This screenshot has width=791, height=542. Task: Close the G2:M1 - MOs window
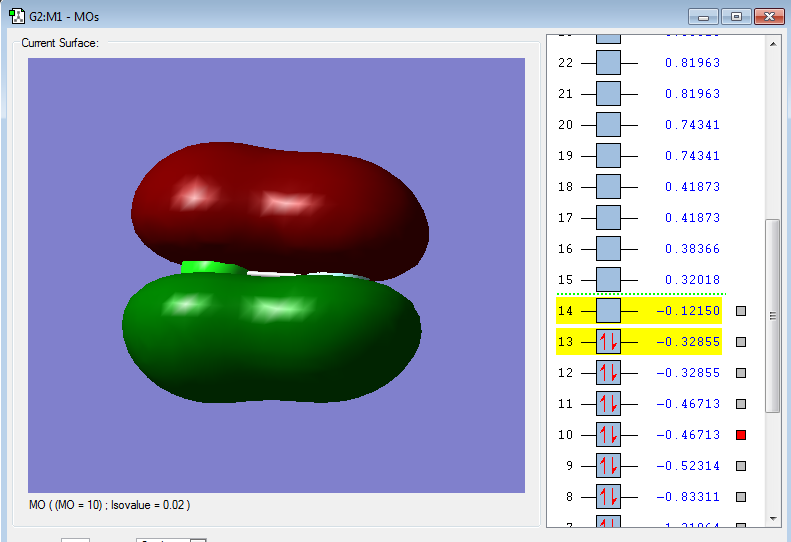point(769,17)
